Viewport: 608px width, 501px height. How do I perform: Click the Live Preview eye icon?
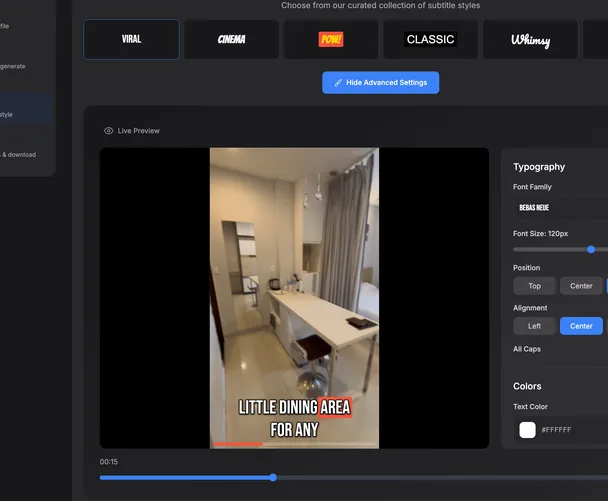point(109,131)
